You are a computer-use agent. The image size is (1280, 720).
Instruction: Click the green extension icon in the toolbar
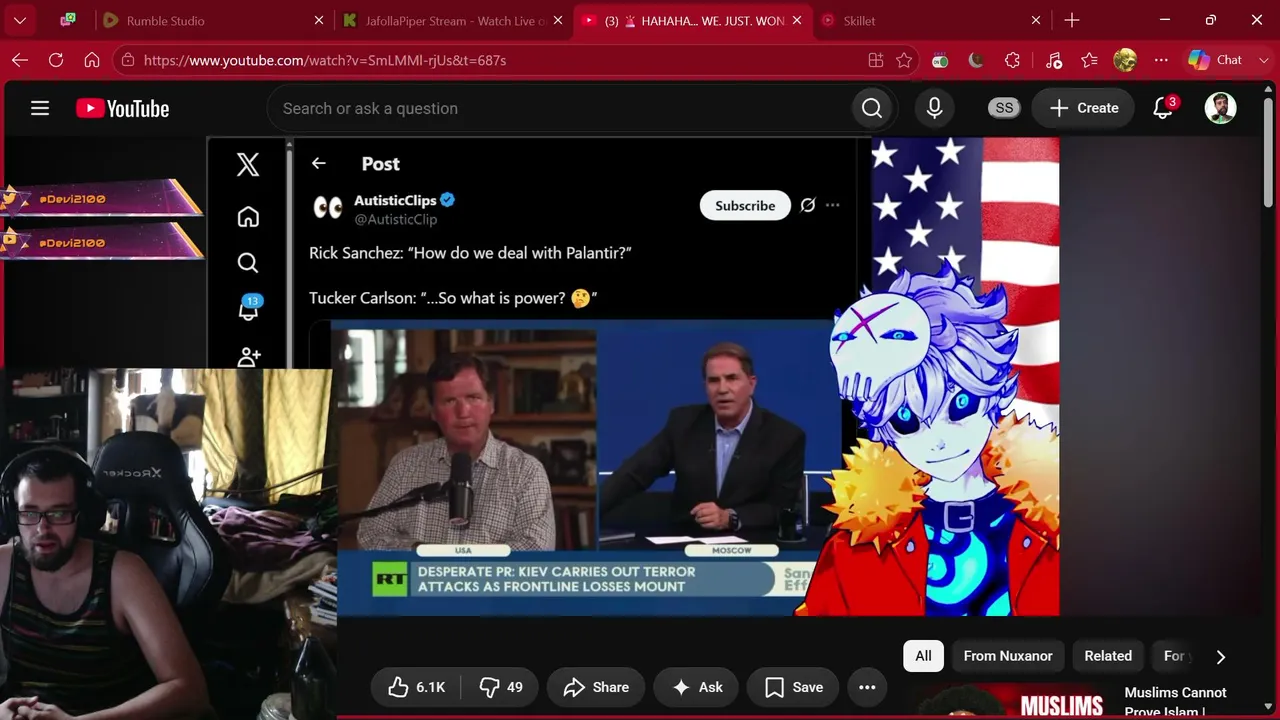pos(940,60)
